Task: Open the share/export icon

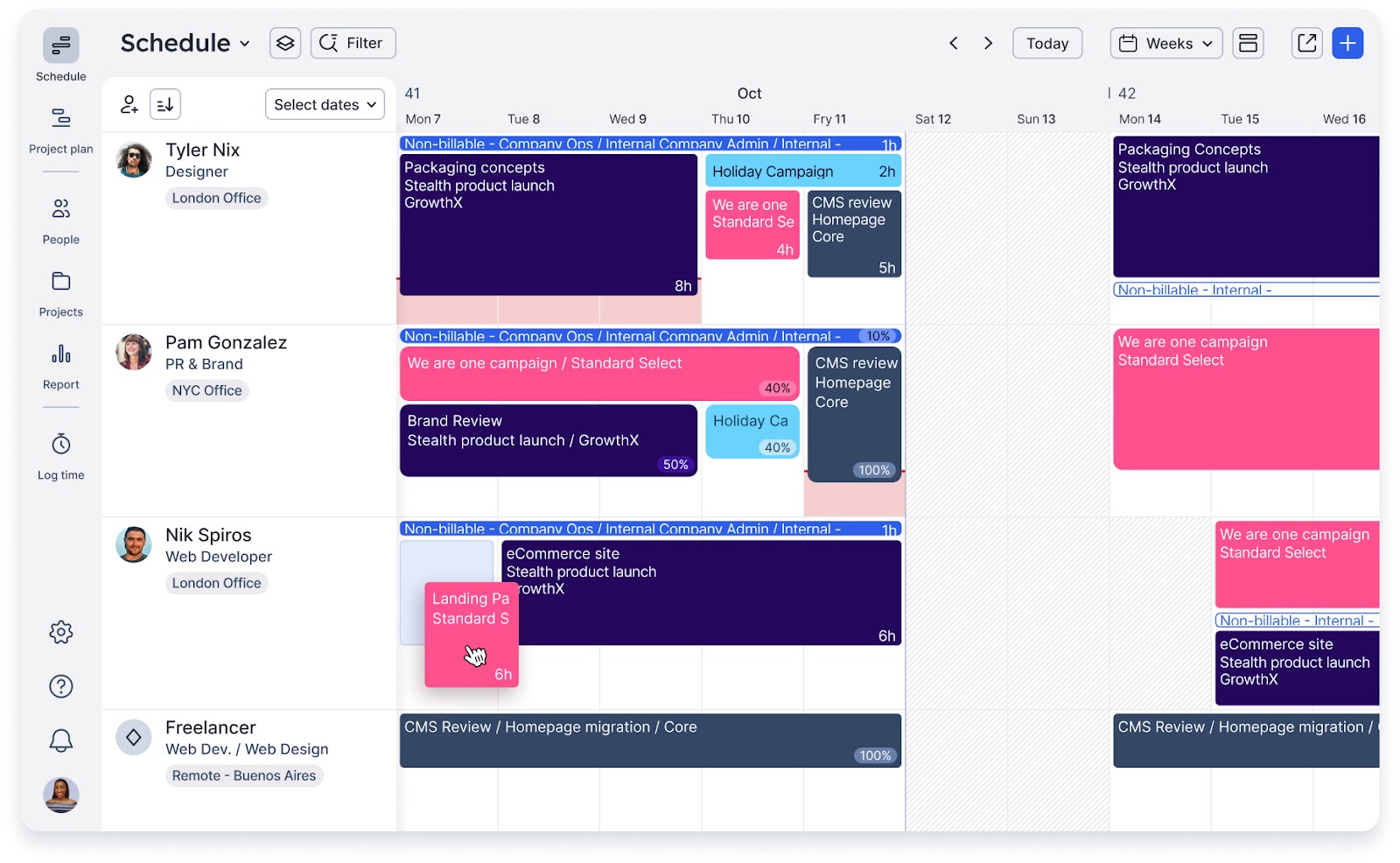Action: (1306, 43)
